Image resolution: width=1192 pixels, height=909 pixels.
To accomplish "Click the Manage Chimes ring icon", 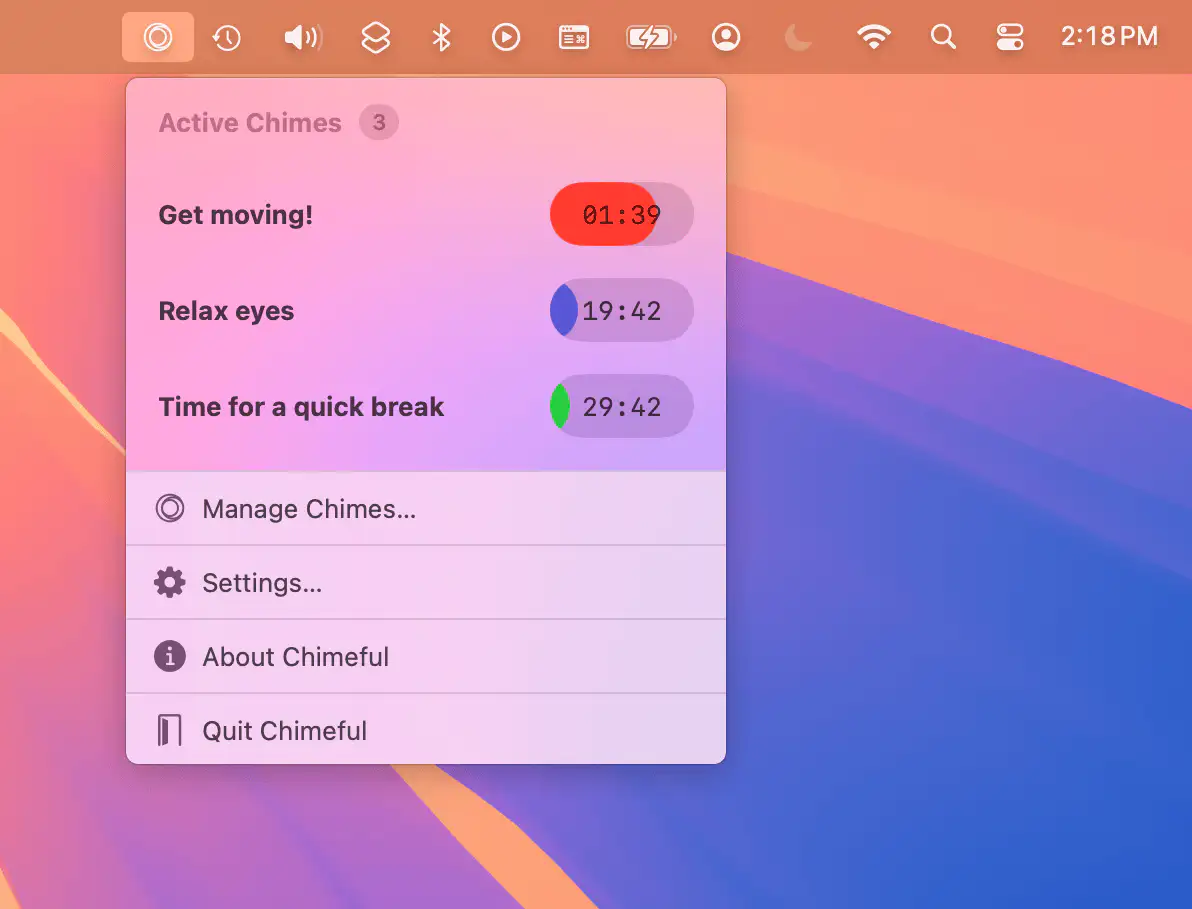I will (170, 508).
